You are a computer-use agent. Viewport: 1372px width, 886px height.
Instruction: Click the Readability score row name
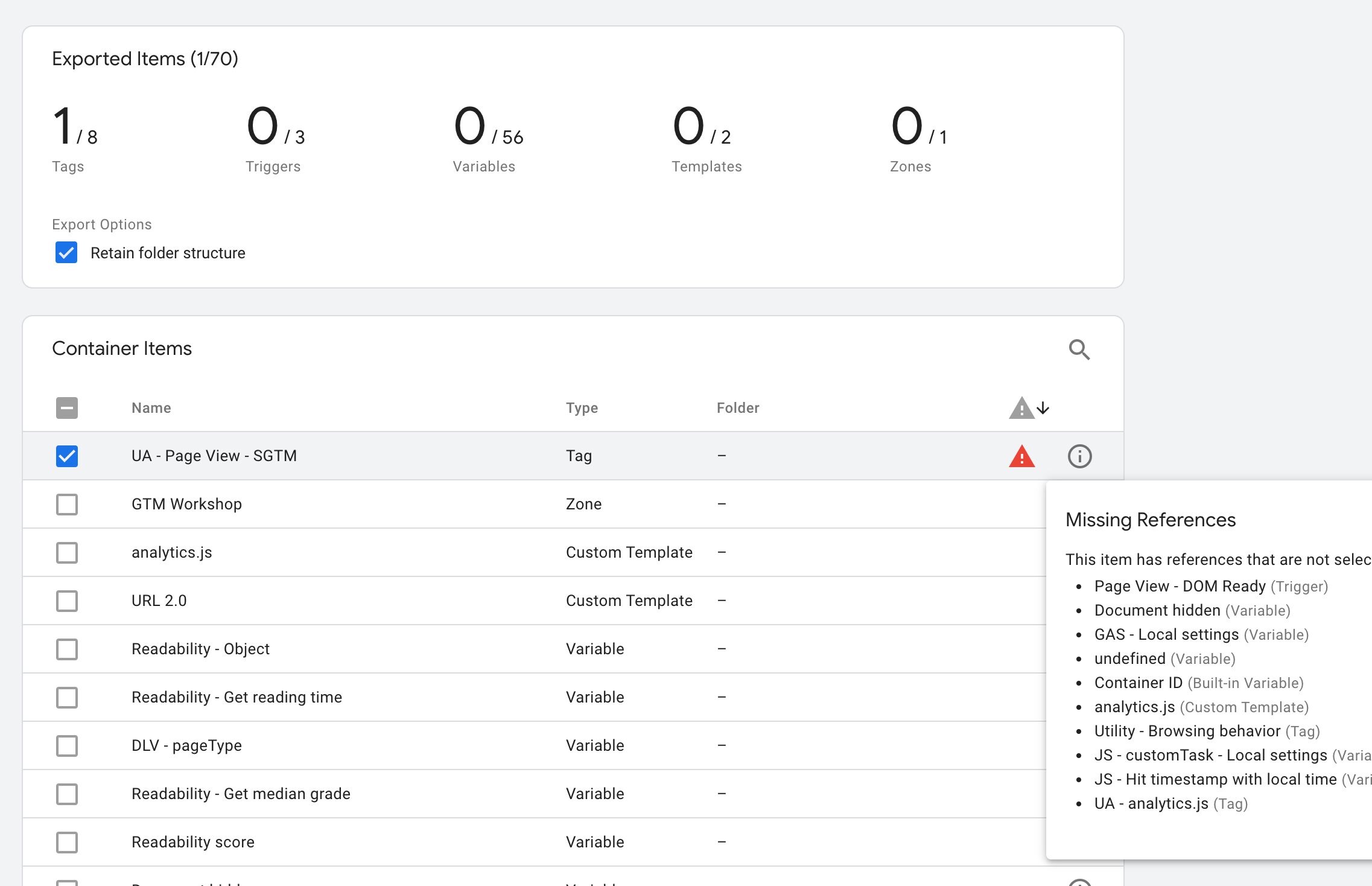click(193, 842)
